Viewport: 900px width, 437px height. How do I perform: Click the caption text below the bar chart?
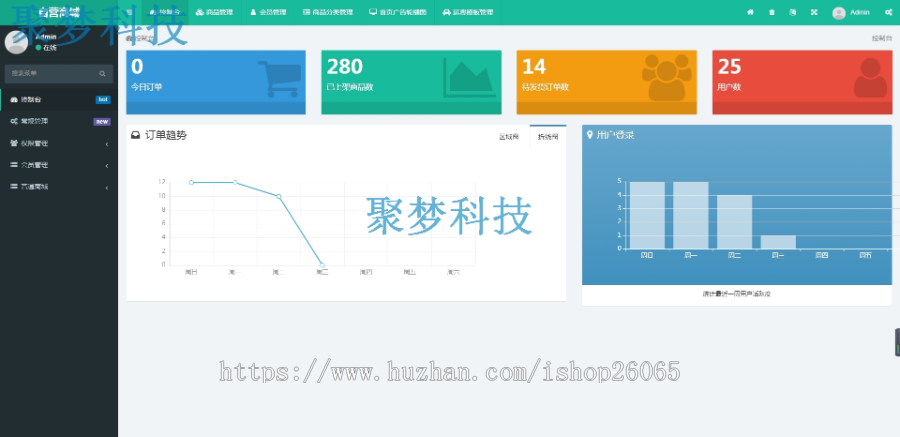[736, 294]
